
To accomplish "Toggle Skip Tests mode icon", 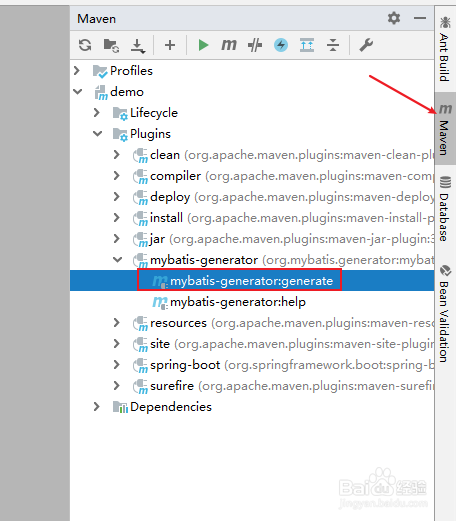I will [x=255, y=45].
